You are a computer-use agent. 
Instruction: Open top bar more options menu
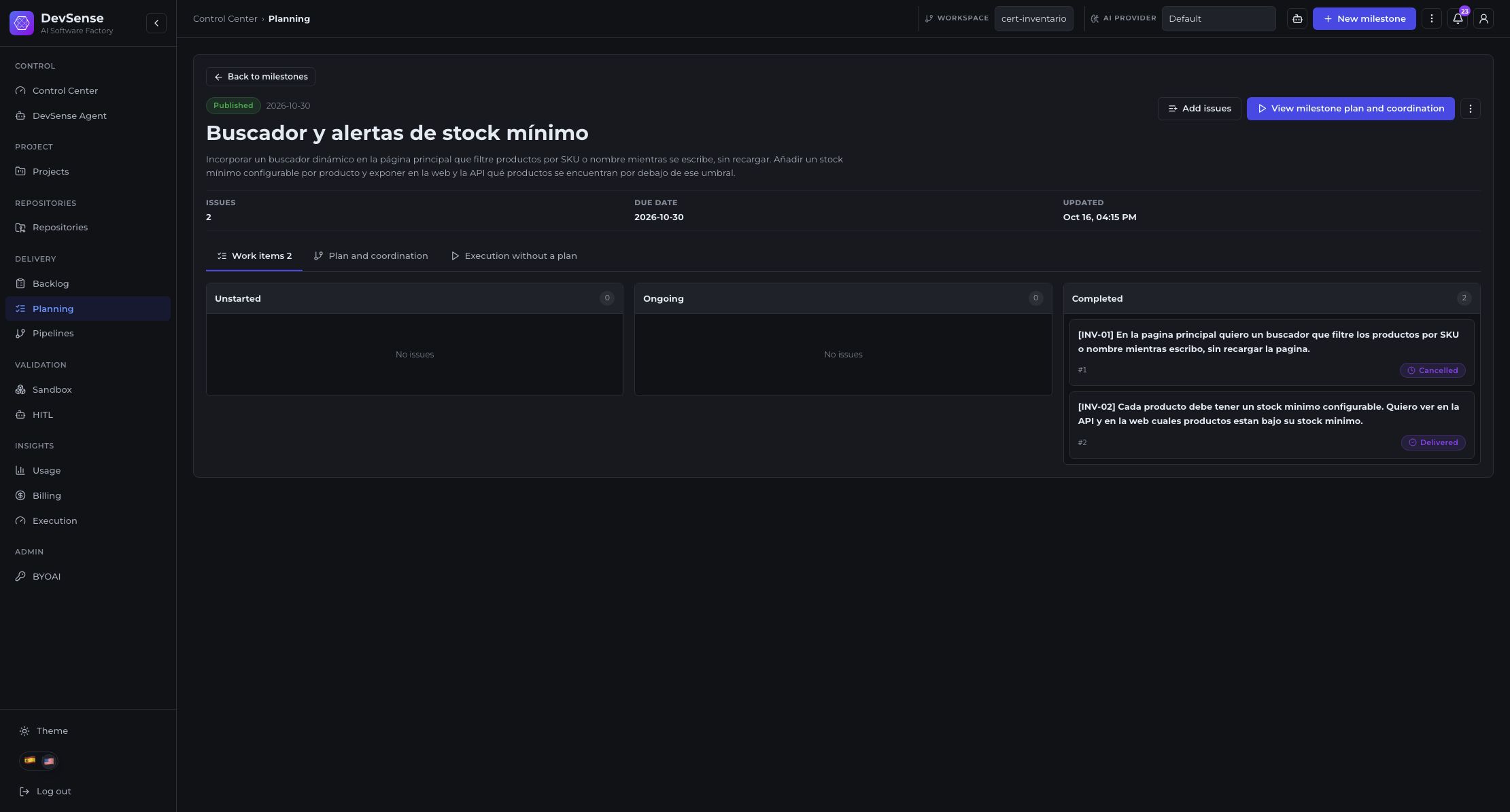tap(1432, 19)
